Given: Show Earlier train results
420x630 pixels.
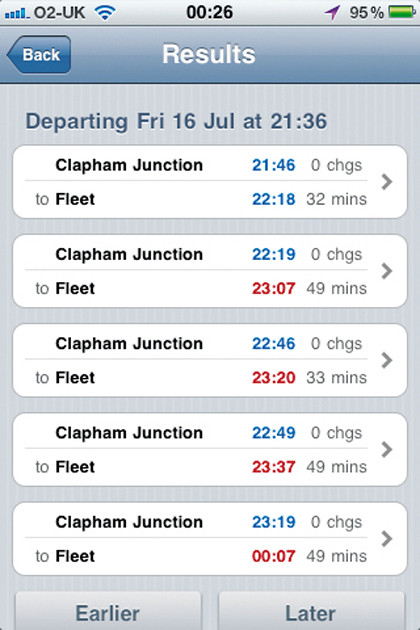Looking at the screenshot, I should [x=108, y=611].
